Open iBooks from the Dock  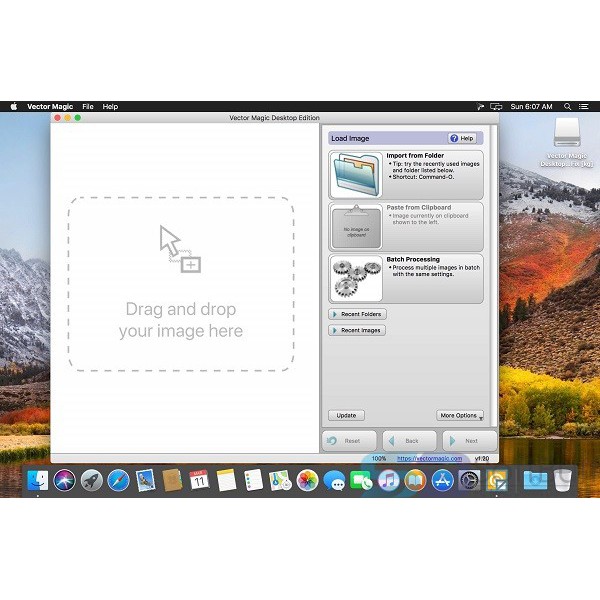coord(415,480)
